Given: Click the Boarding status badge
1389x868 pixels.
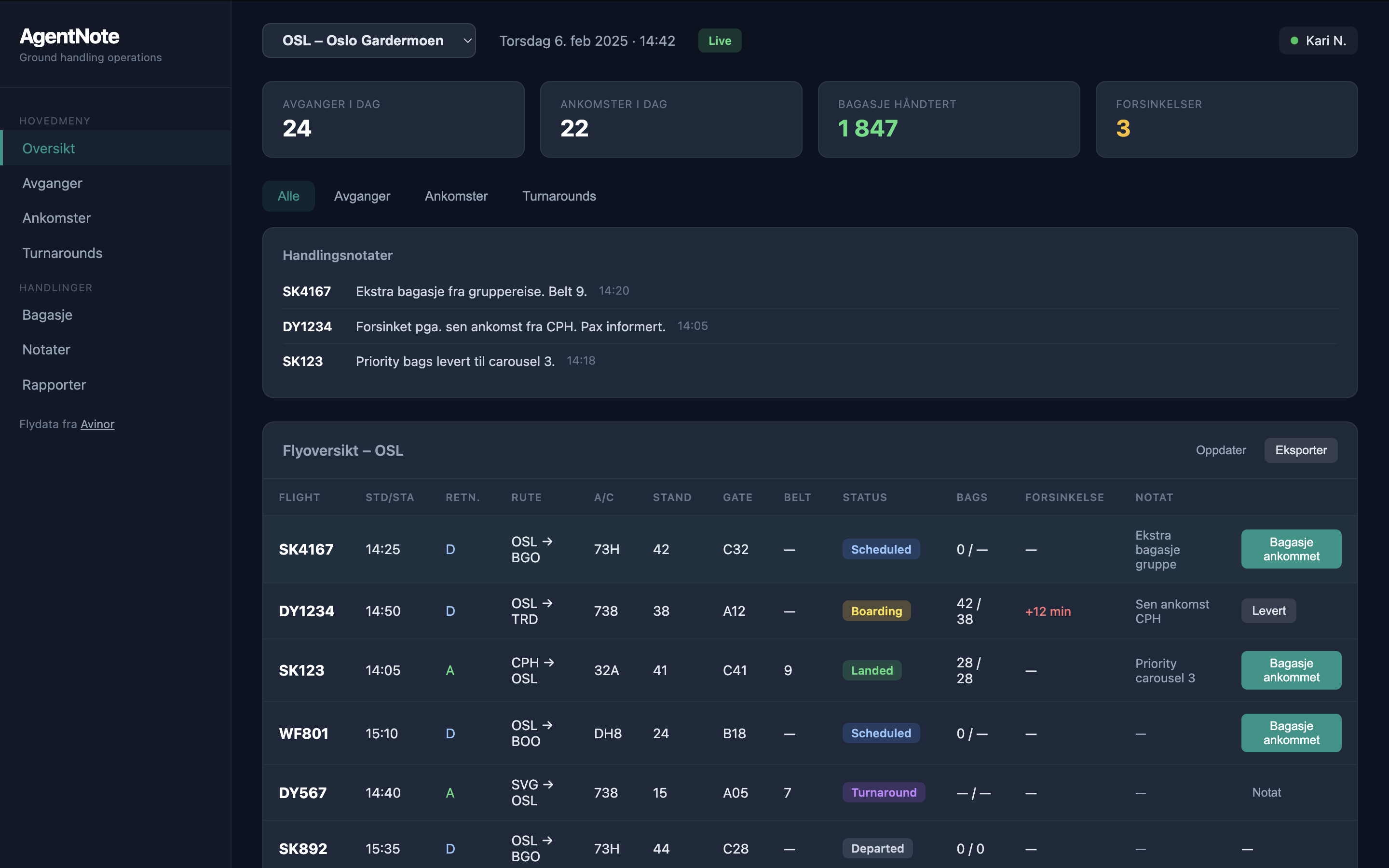Looking at the screenshot, I should pos(876,611).
